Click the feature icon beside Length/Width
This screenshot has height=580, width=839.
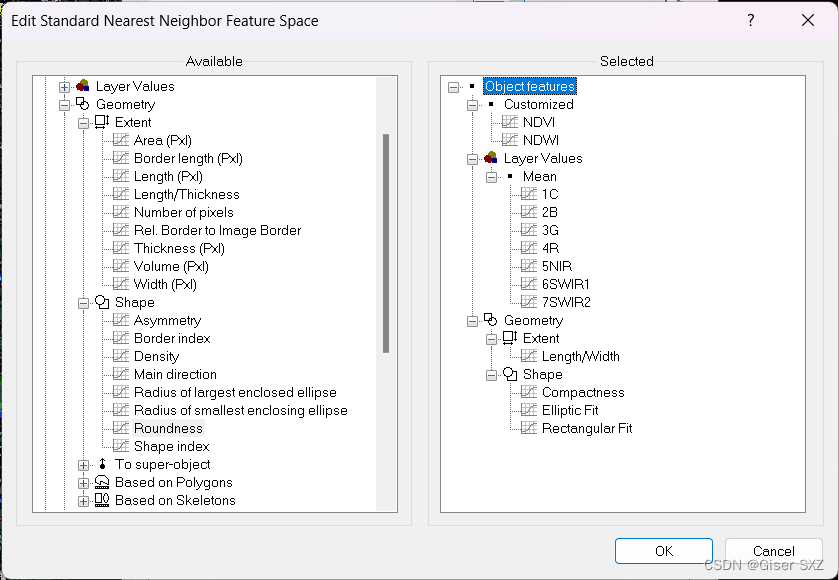click(529, 356)
